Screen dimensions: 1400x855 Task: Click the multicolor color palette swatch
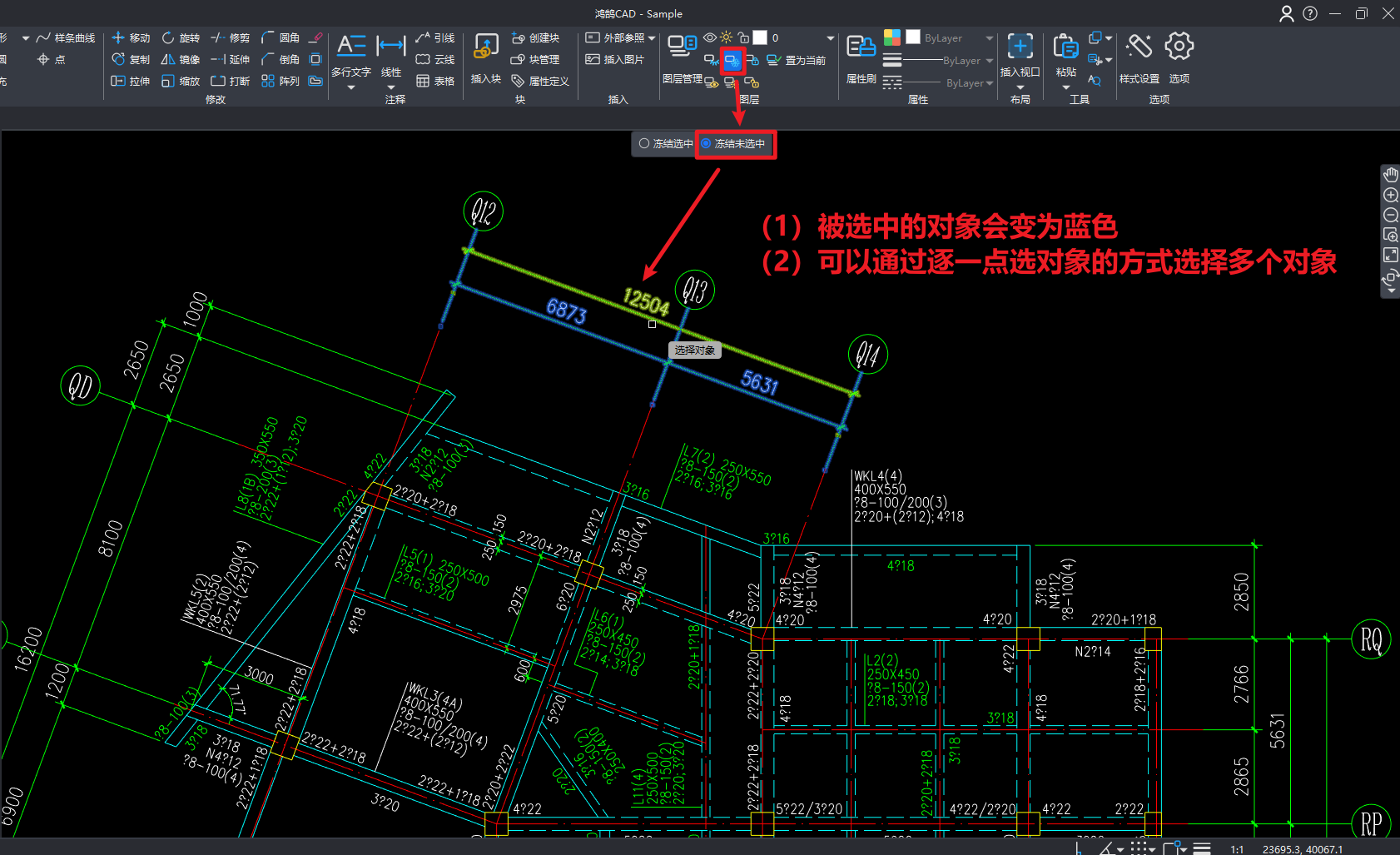pyautogui.click(x=891, y=37)
